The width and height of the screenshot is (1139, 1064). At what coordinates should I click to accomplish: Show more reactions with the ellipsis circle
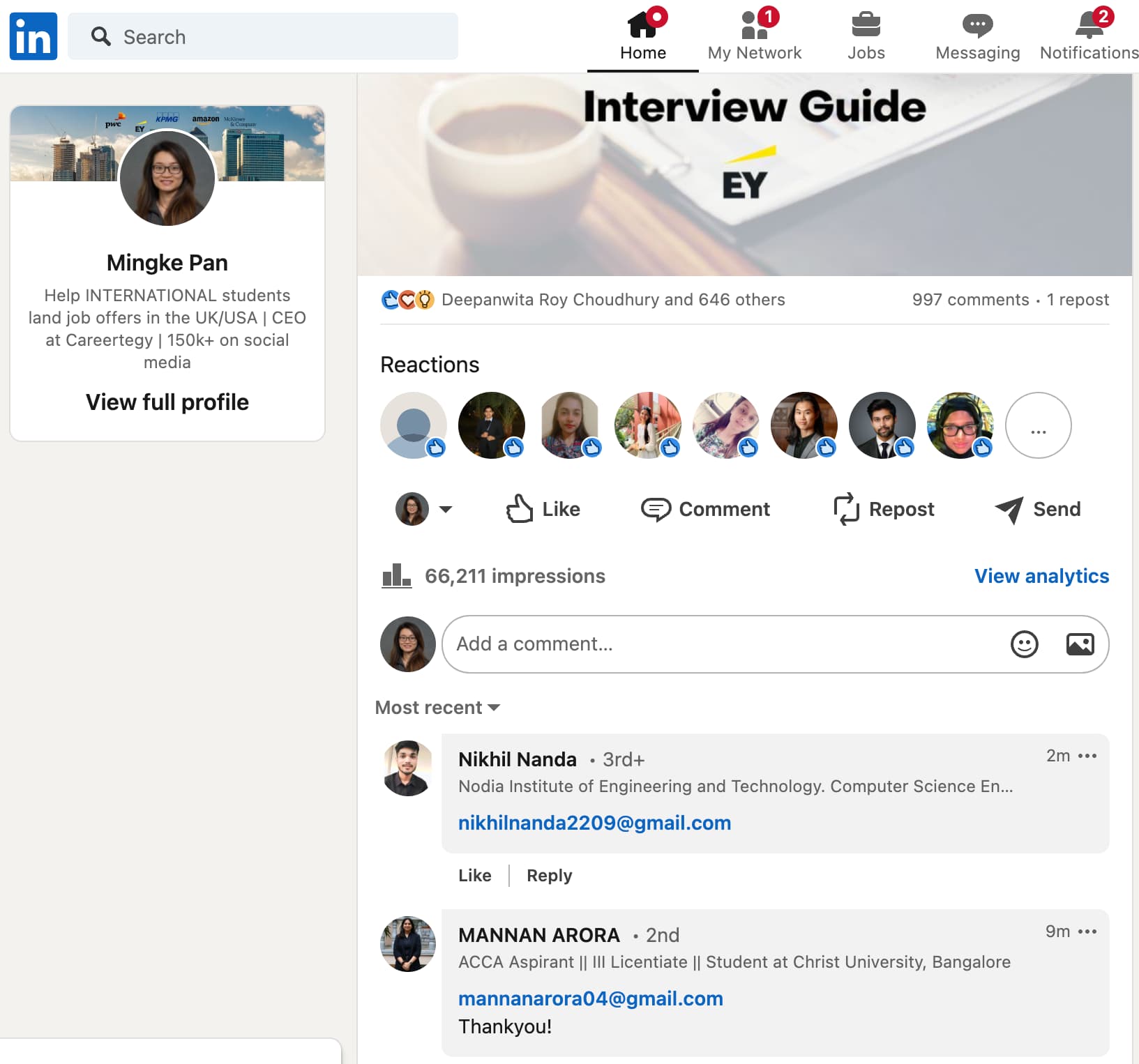click(x=1039, y=425)
